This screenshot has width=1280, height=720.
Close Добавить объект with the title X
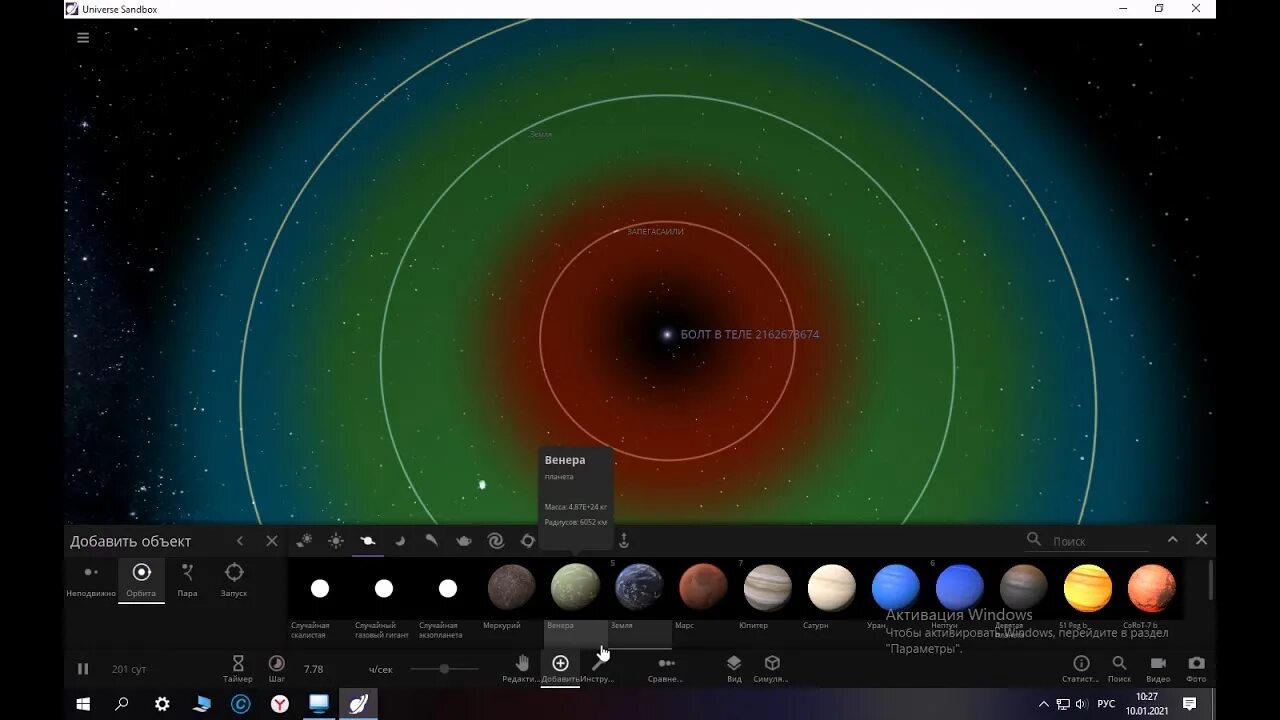coord(271,541)
